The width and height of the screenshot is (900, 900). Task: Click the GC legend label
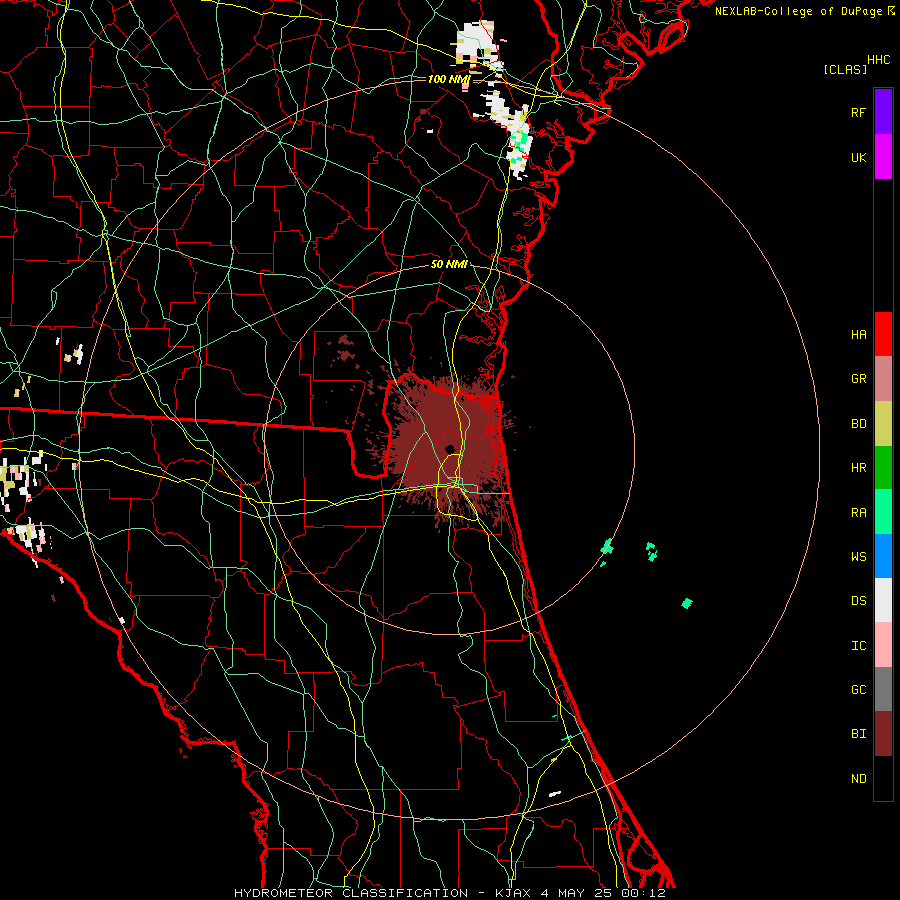pos(858,689)
